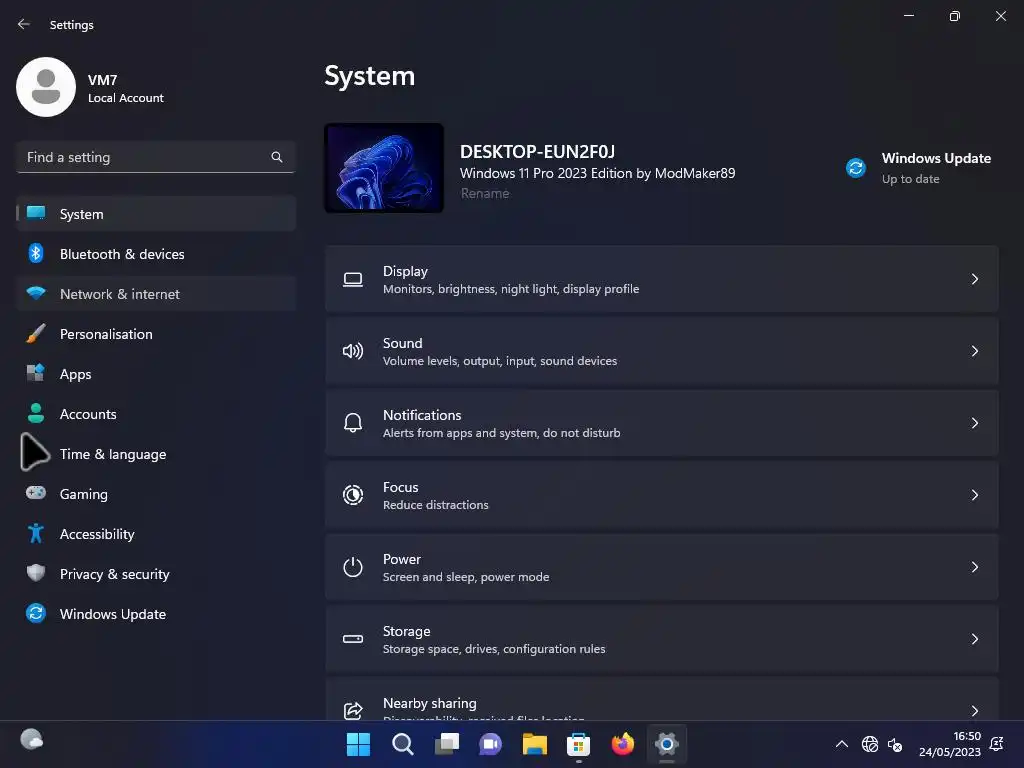Click the Display laptop icon
Viewport: 1024px width, 768px height.
(x=353, y=280)
